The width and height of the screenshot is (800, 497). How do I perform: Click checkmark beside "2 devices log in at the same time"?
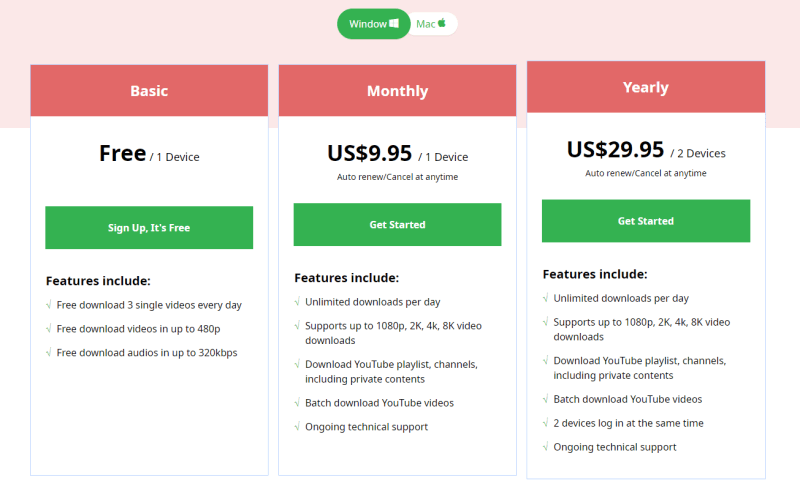pos(546,423)
